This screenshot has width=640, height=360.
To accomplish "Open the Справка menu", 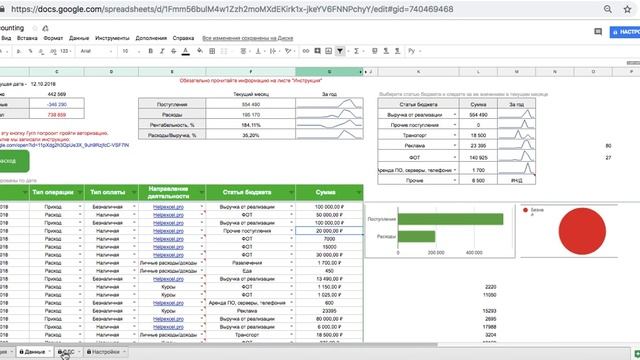I will (183, 38).
